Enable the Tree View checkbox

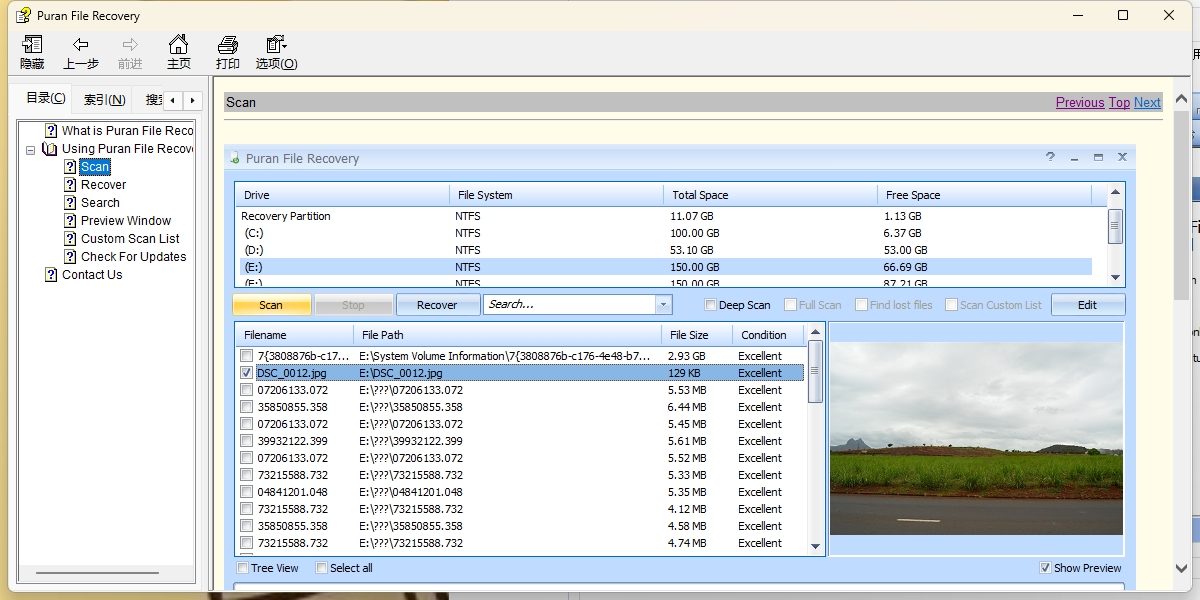243,568
